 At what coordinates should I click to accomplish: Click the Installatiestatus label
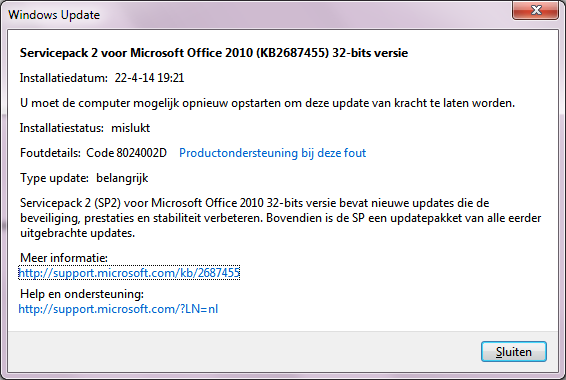pos(62,128)
